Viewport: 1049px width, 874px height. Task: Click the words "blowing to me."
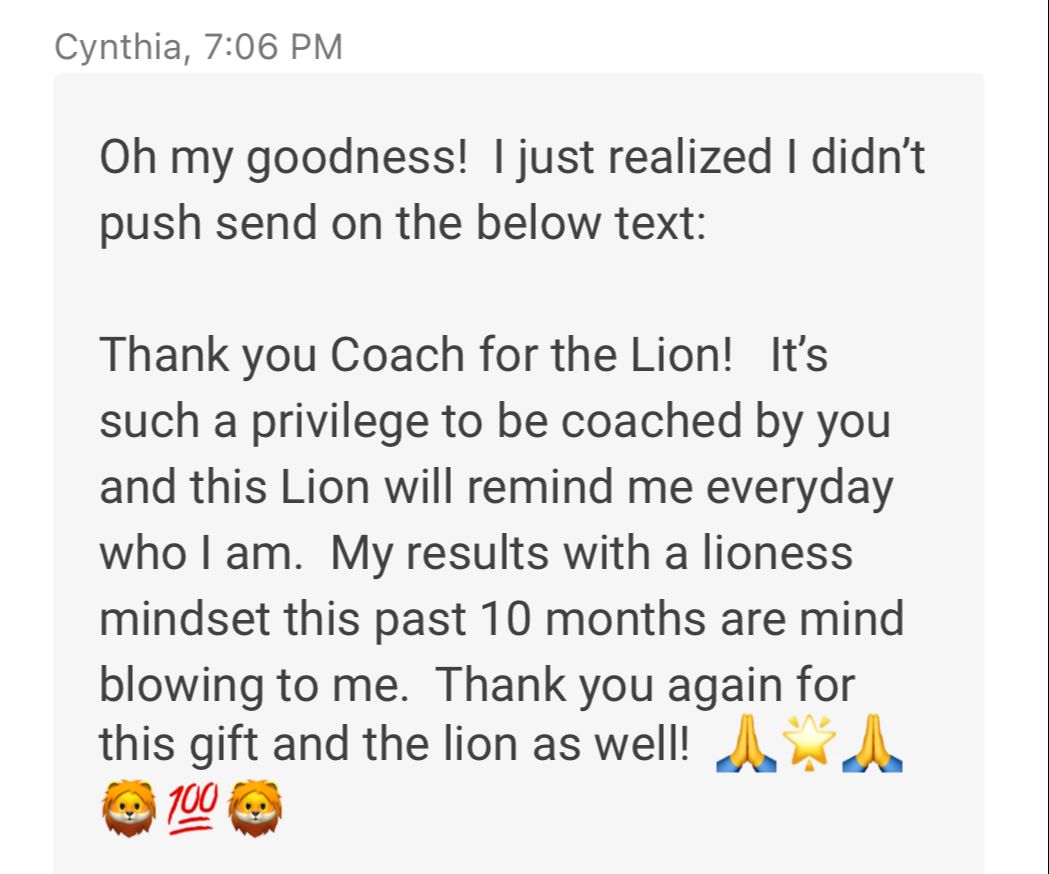(x=254, y=686)
